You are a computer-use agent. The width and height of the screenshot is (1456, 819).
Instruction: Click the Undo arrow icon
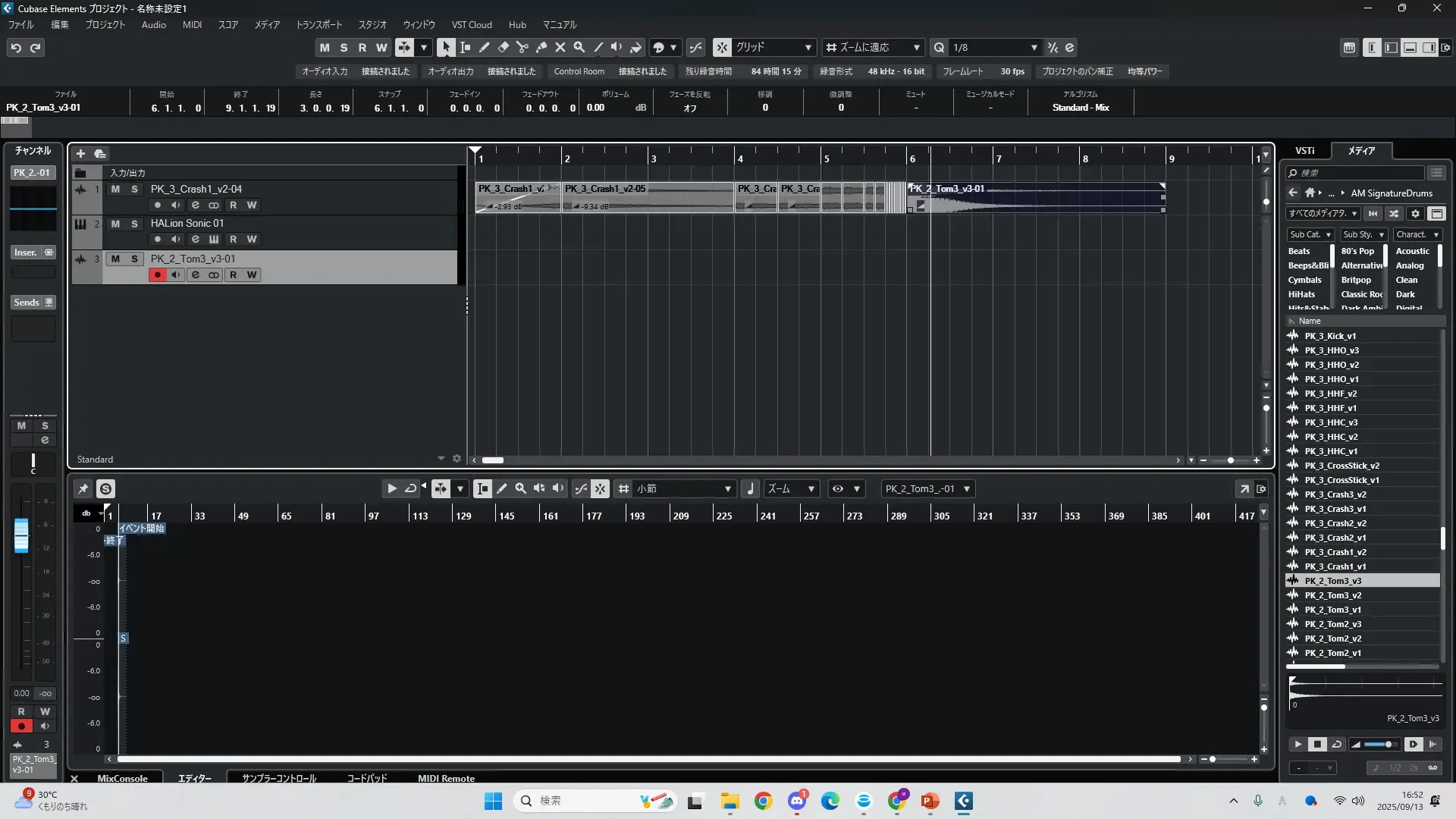16,48
